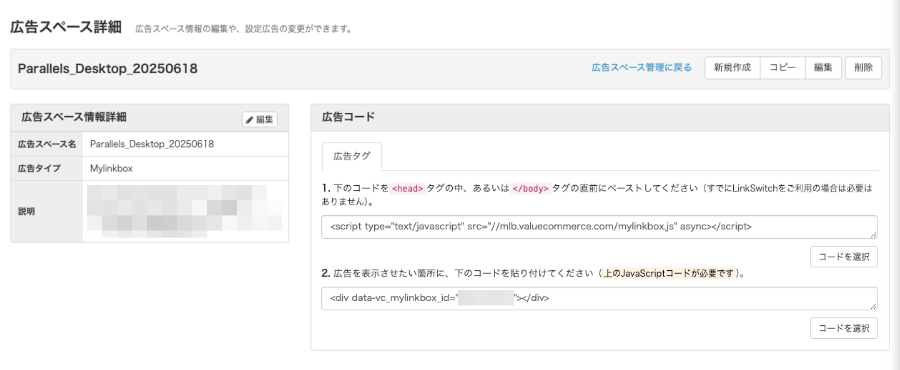The image size is (900, 370).
Task: Click the 新規作成 button
Action: click(732, 68)
